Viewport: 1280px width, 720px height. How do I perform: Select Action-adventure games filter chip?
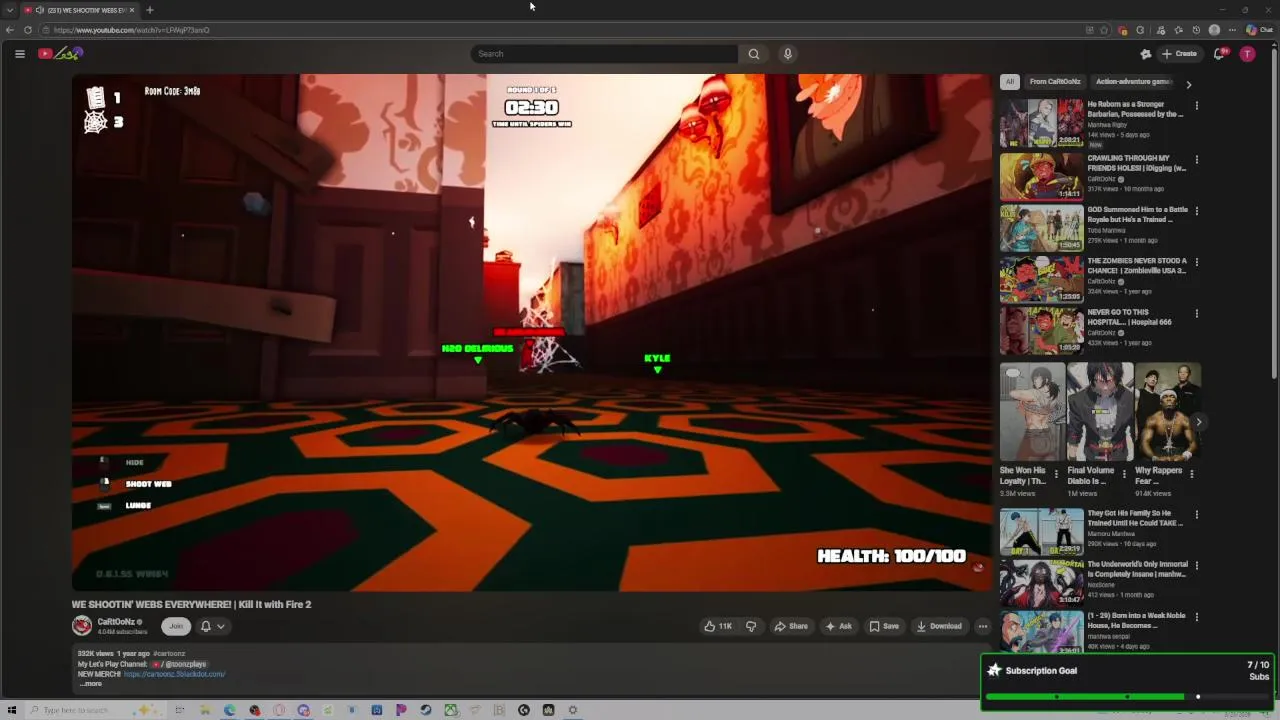pos(1133,82)
